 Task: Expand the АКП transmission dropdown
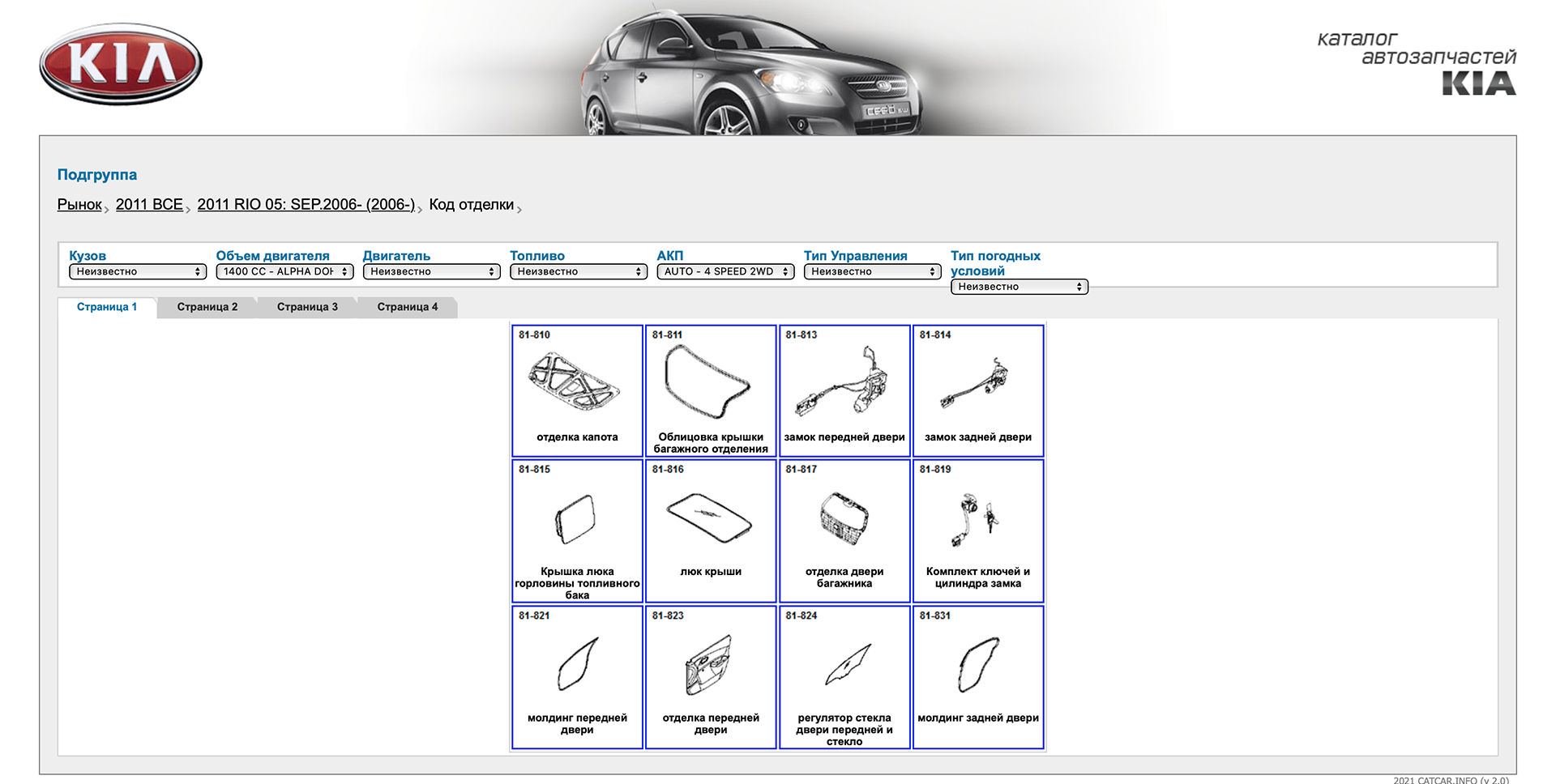(725, 272)
